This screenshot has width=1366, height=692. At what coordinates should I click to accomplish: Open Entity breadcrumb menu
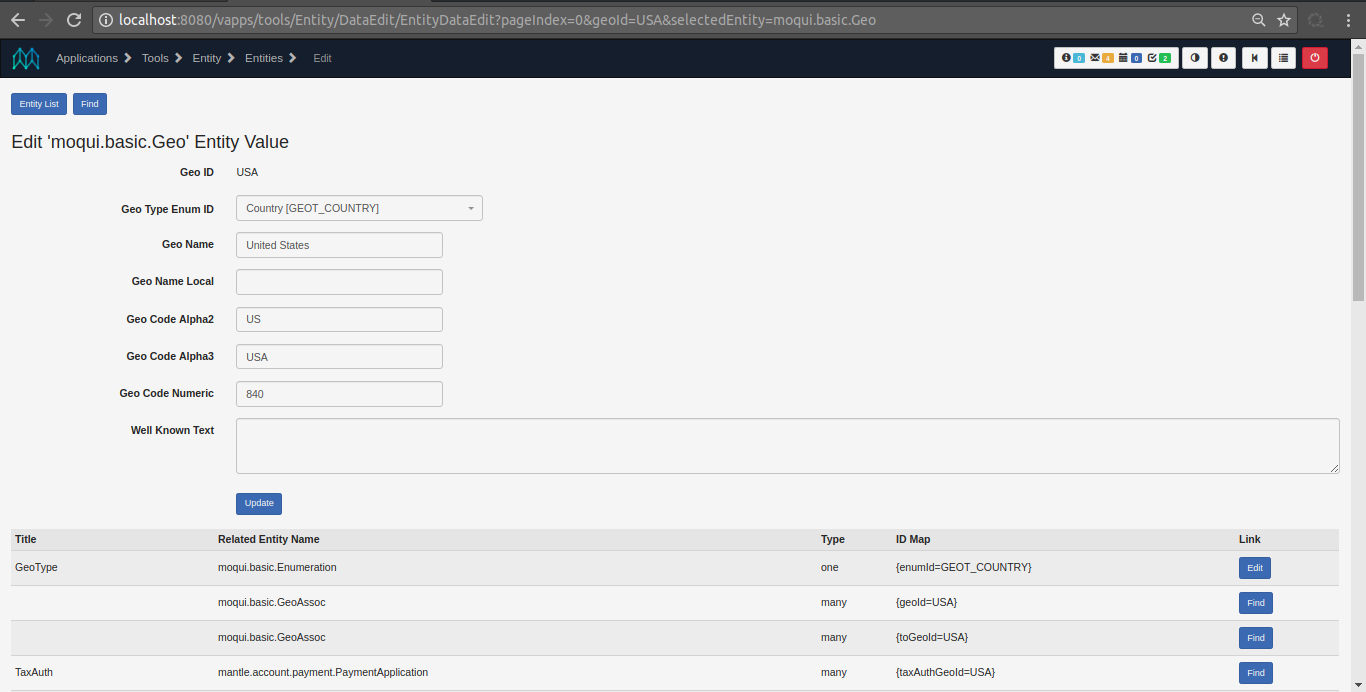[x=214, y=58]
